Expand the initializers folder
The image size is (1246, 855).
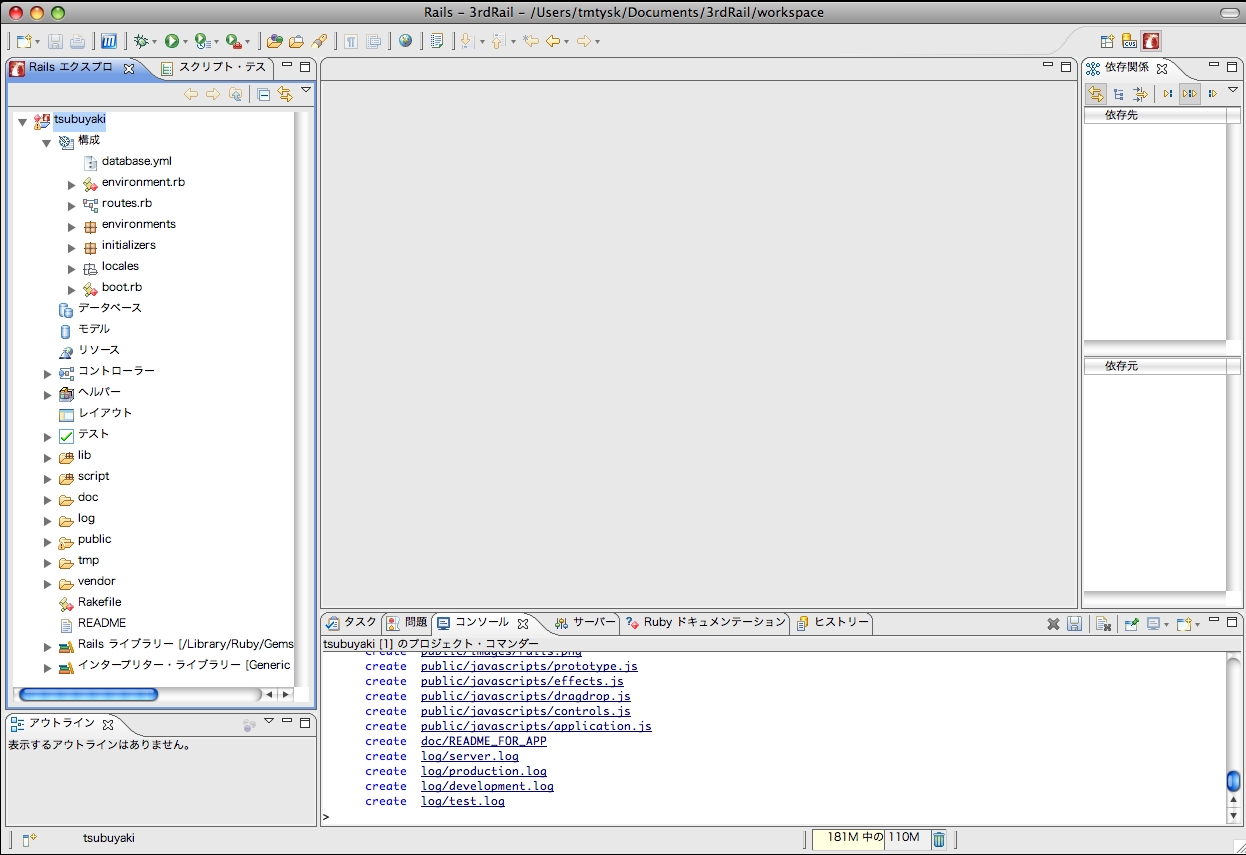[72, 248]
